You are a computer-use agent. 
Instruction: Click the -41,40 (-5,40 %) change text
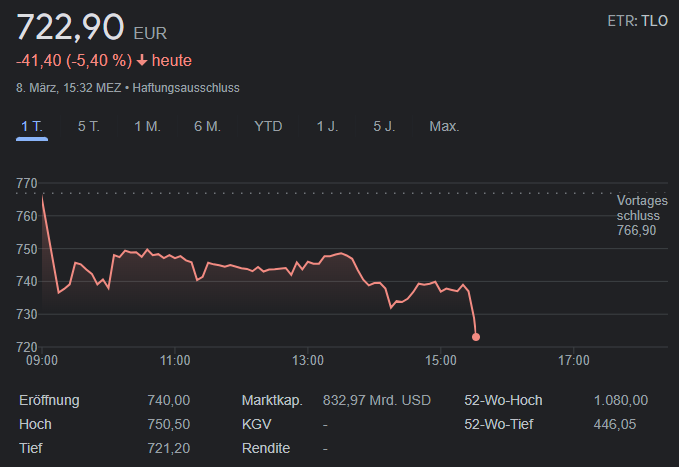click(73, 61)
